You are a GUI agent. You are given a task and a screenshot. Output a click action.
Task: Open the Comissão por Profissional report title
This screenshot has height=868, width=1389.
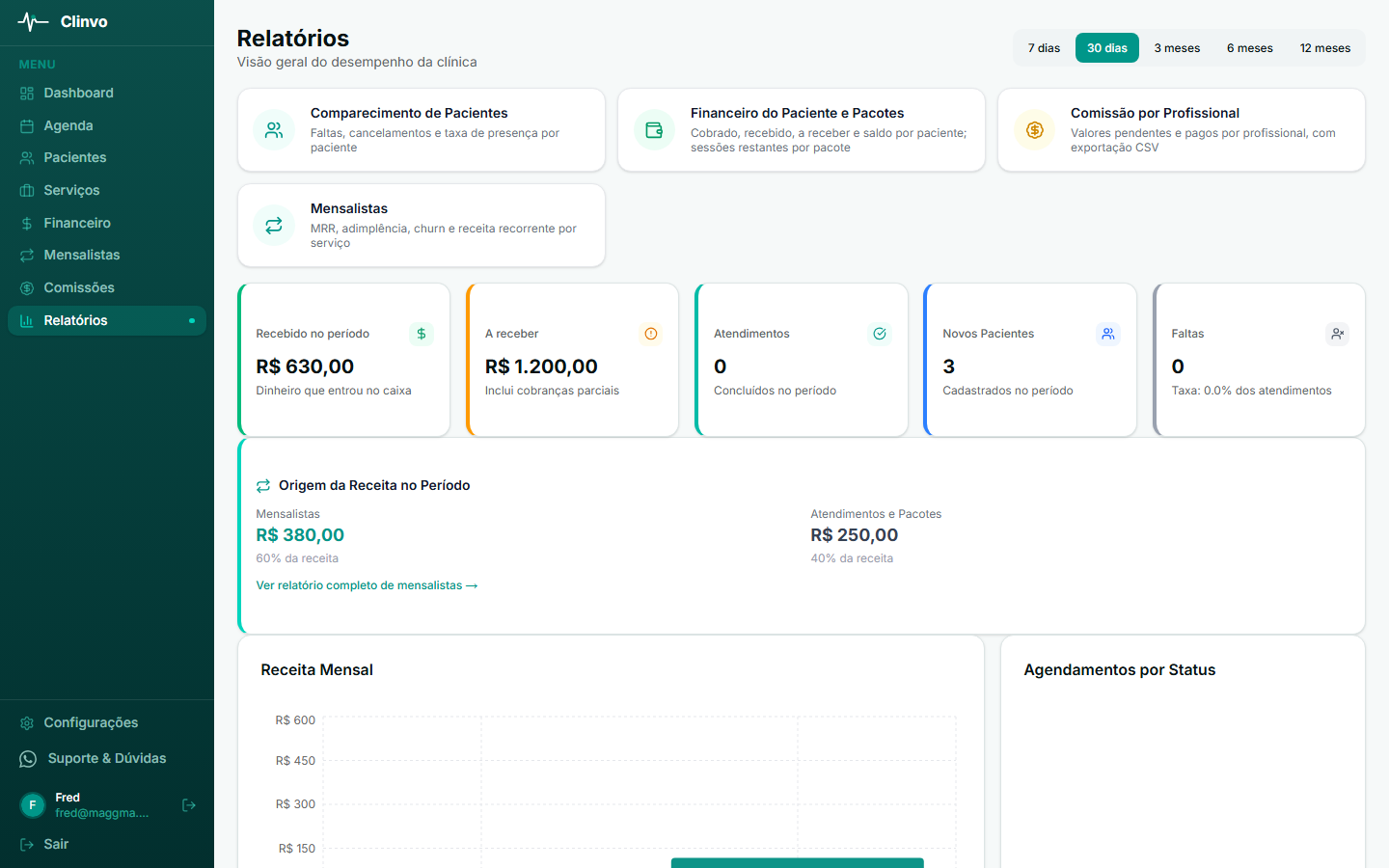coord(1155,114)
